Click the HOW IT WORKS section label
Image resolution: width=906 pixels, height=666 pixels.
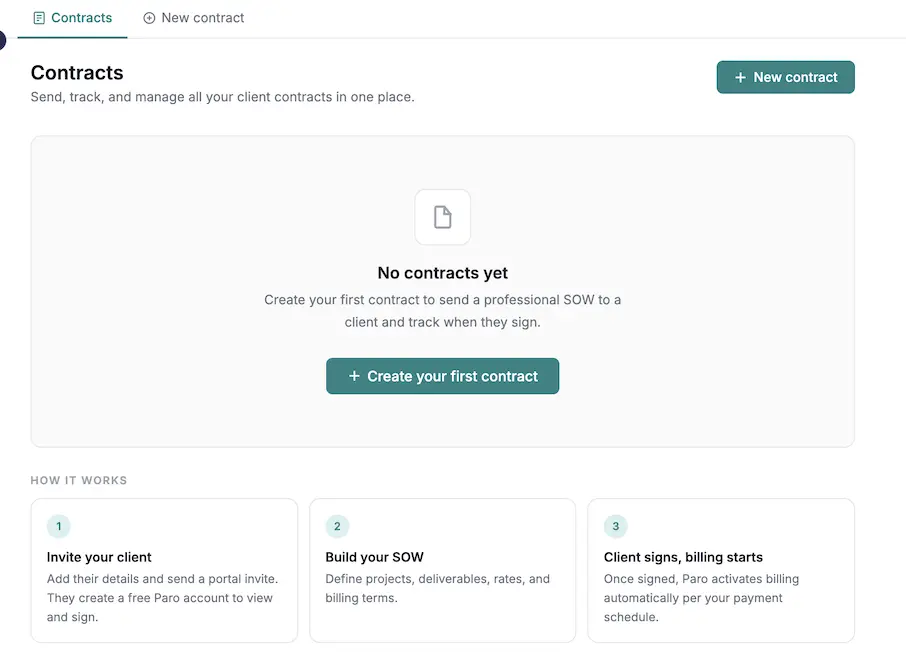78,480
